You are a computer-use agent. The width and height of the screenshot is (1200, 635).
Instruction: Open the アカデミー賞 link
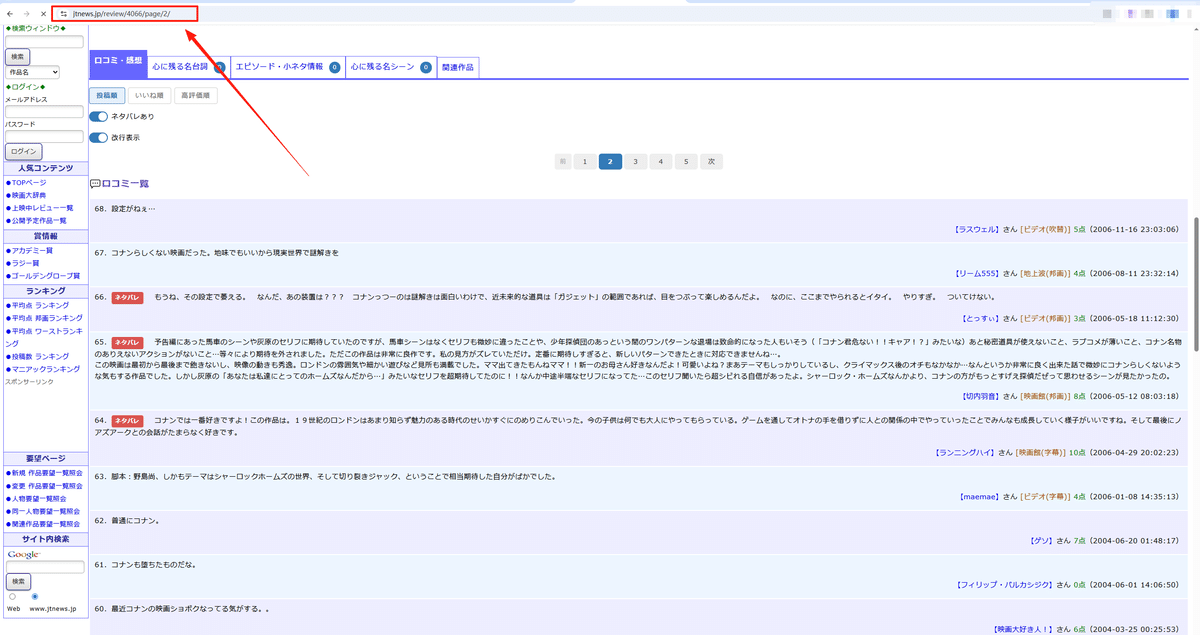click(x=31, y=250)
